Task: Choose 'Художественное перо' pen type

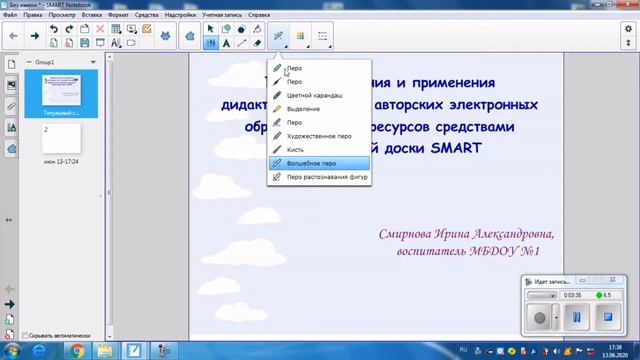Action: (x=319, y=136)
